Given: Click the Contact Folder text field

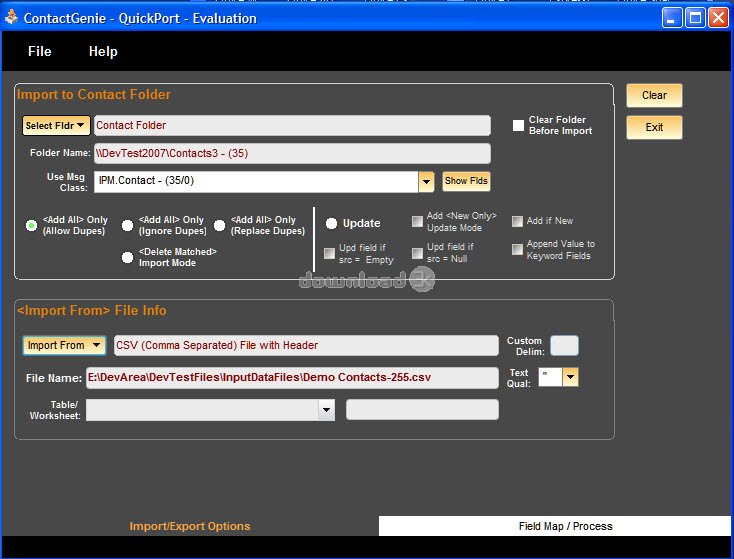Looking at the screenshot, I should [x=292, y=125].
